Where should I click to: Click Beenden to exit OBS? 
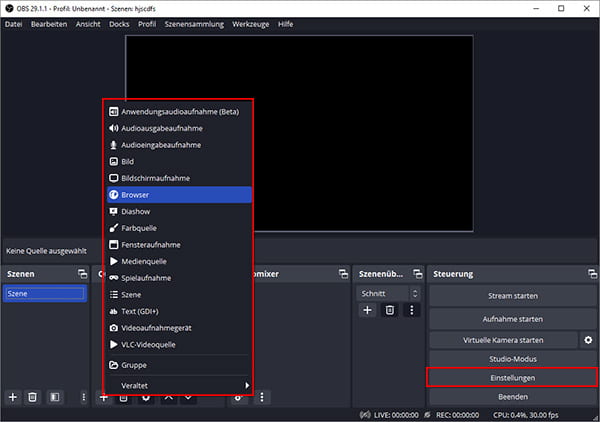(x=513, y=397)
